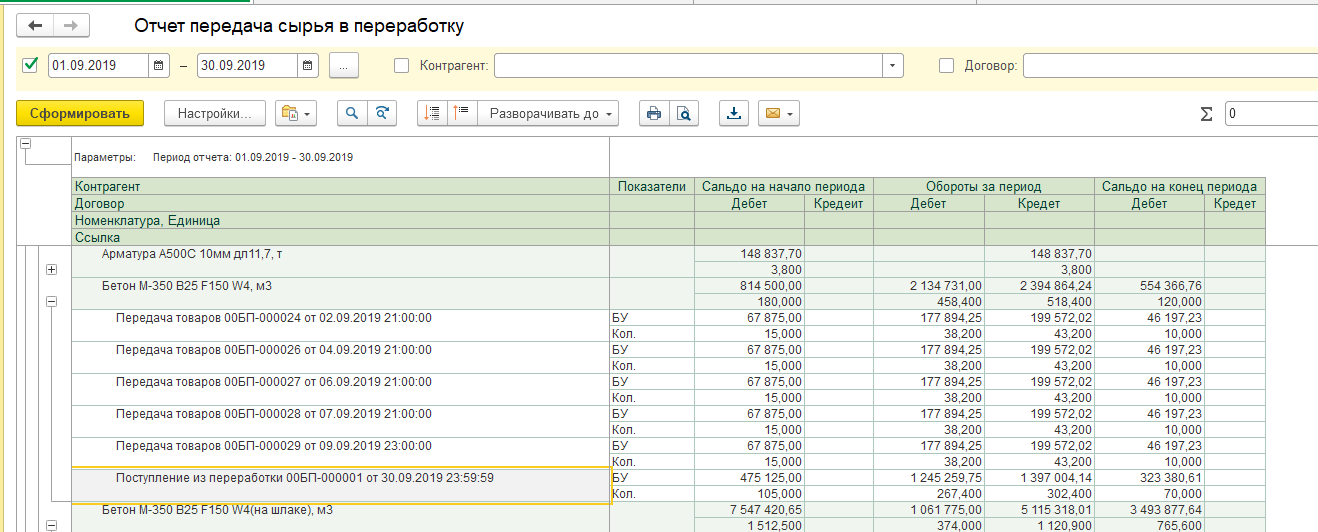Viewport: 1318px width, 532px height.
Task: Open calendar for end date 30.09.2019
Action: [x=308, y=66]
